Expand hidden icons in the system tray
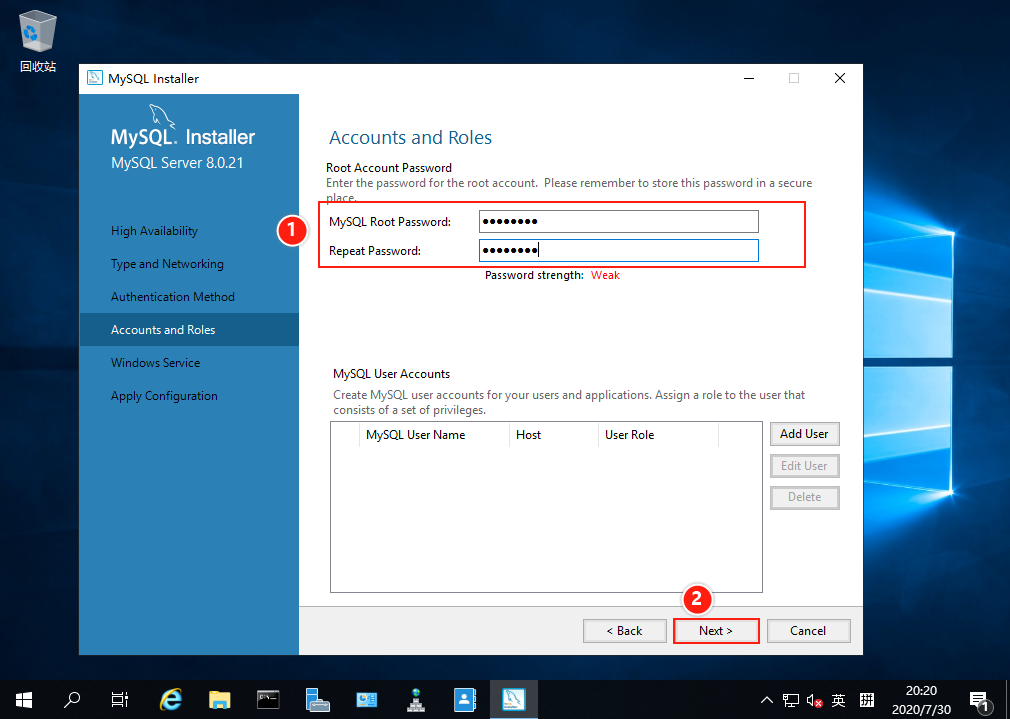The width and height of the screenshot is (1010, 719). point(766,700)
